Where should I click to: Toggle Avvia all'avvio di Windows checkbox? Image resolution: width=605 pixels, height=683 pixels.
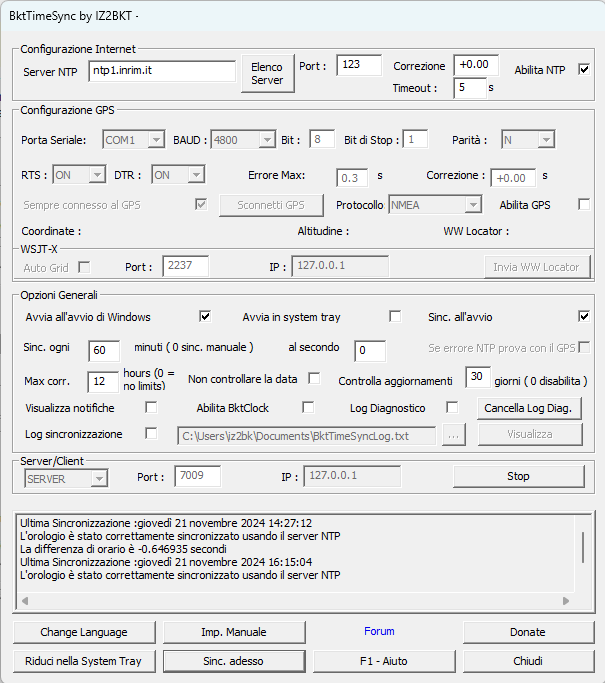click(x=205, y=316)
